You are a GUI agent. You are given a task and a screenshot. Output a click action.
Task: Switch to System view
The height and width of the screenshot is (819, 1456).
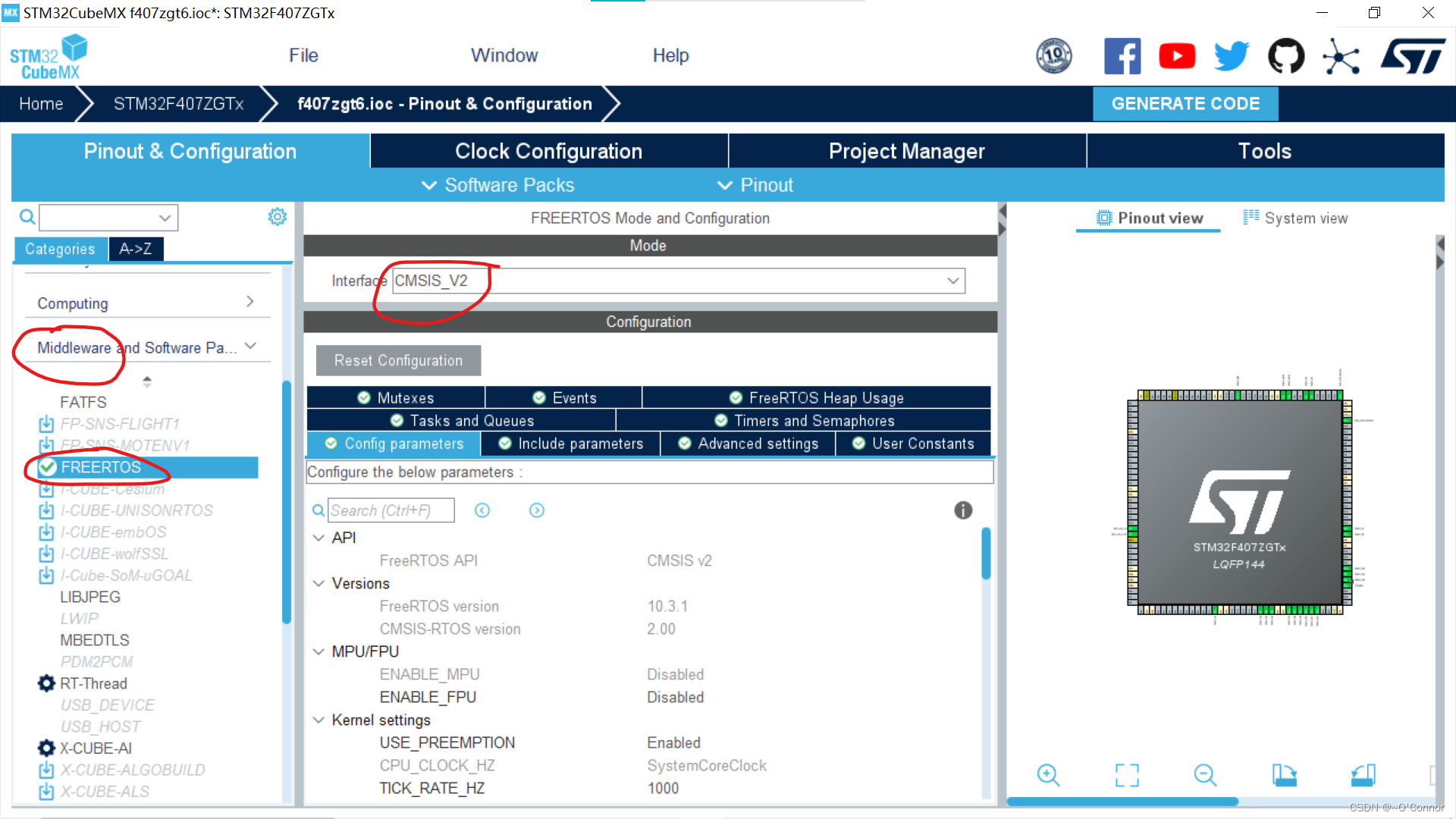[x=1295, y=218]
